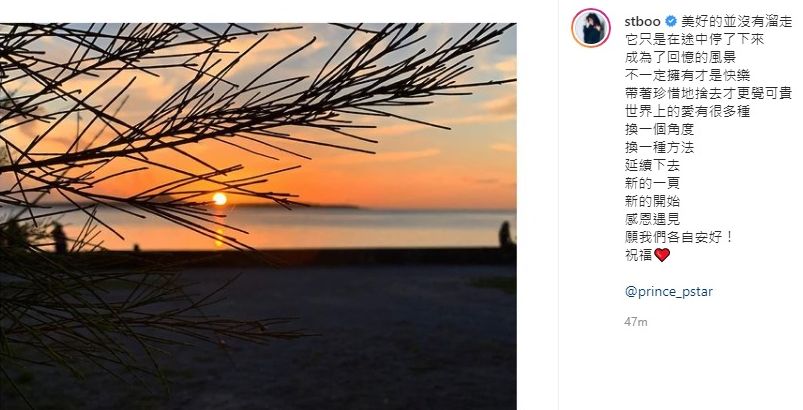This screenshot has height=410, width=803.
Task: Click the red heart emoji after 祝福
Action: click(x=662, y=254)
